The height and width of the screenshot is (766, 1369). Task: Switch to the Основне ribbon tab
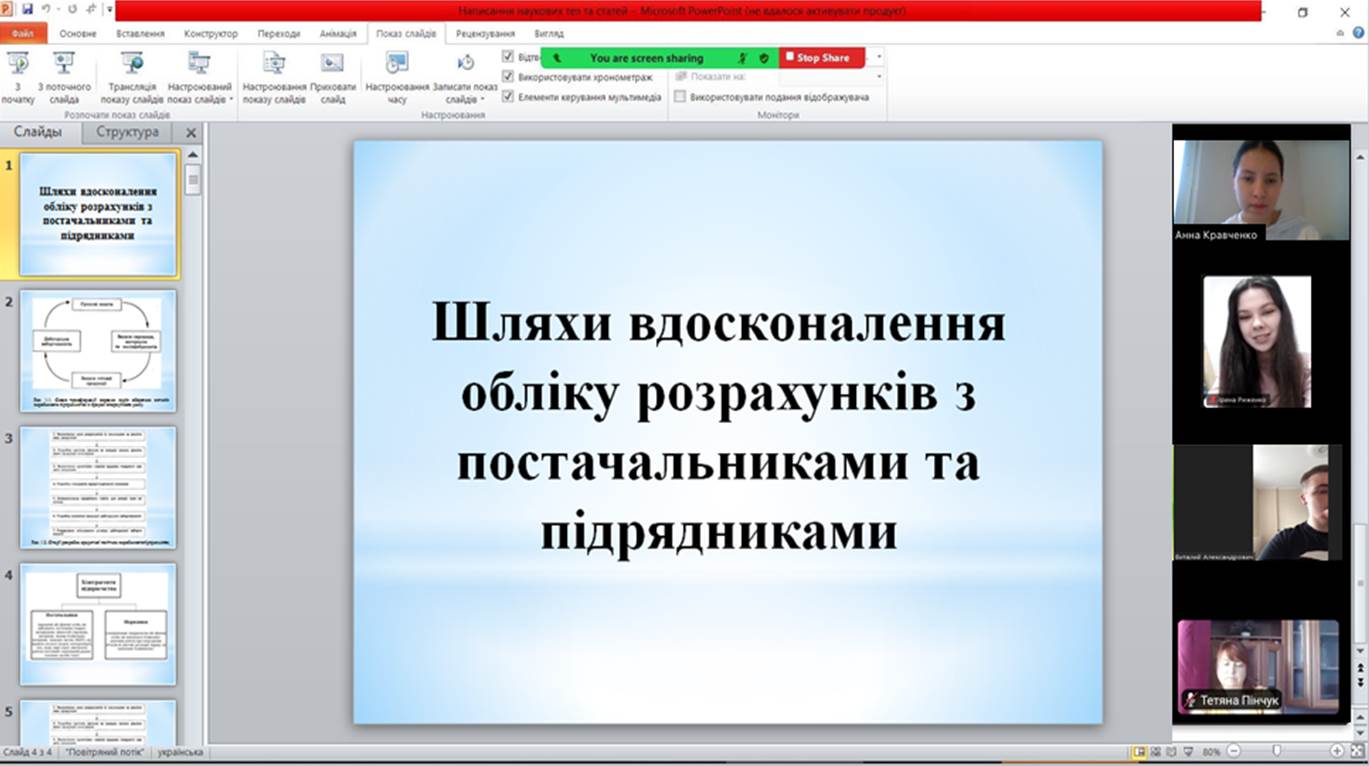tap(78, 33)
